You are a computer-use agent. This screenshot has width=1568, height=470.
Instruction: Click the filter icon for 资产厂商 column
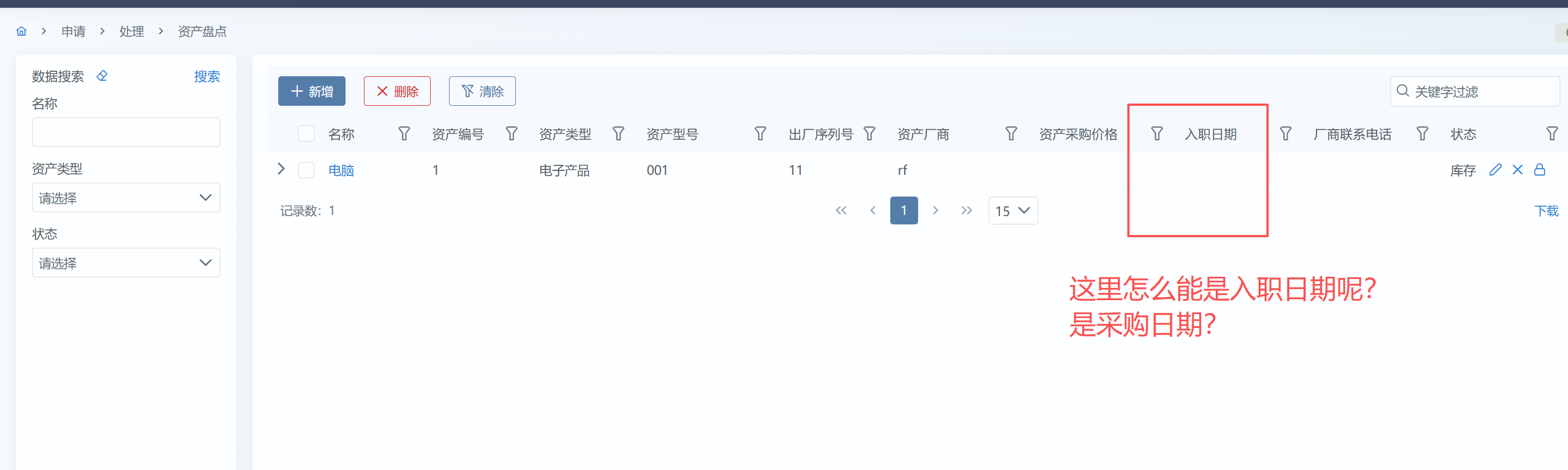[x=1010, y=134]
